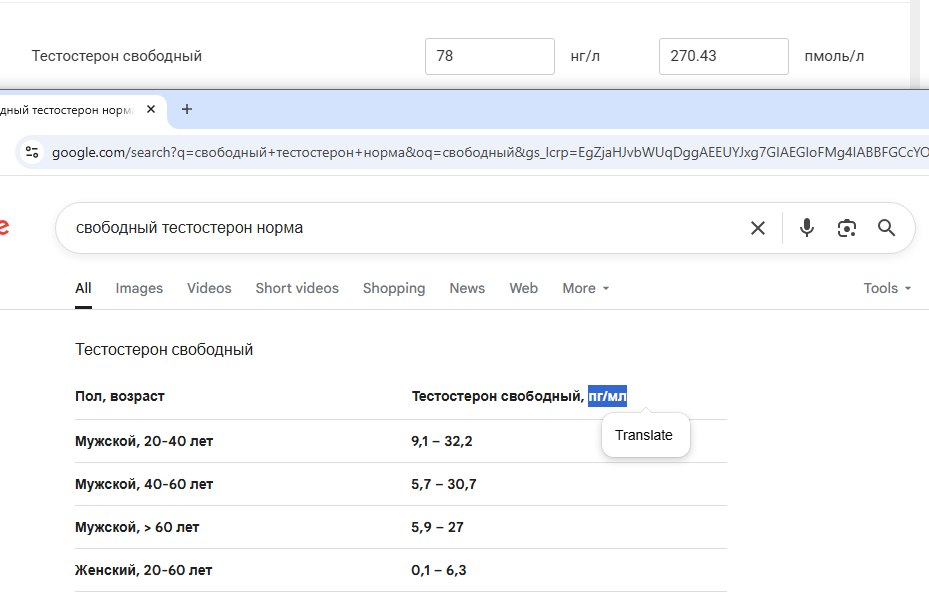This screenshot has width=929, height=602.
Task: Click the pmol/l value field showing 270.43
Action: tap(723, 56)
